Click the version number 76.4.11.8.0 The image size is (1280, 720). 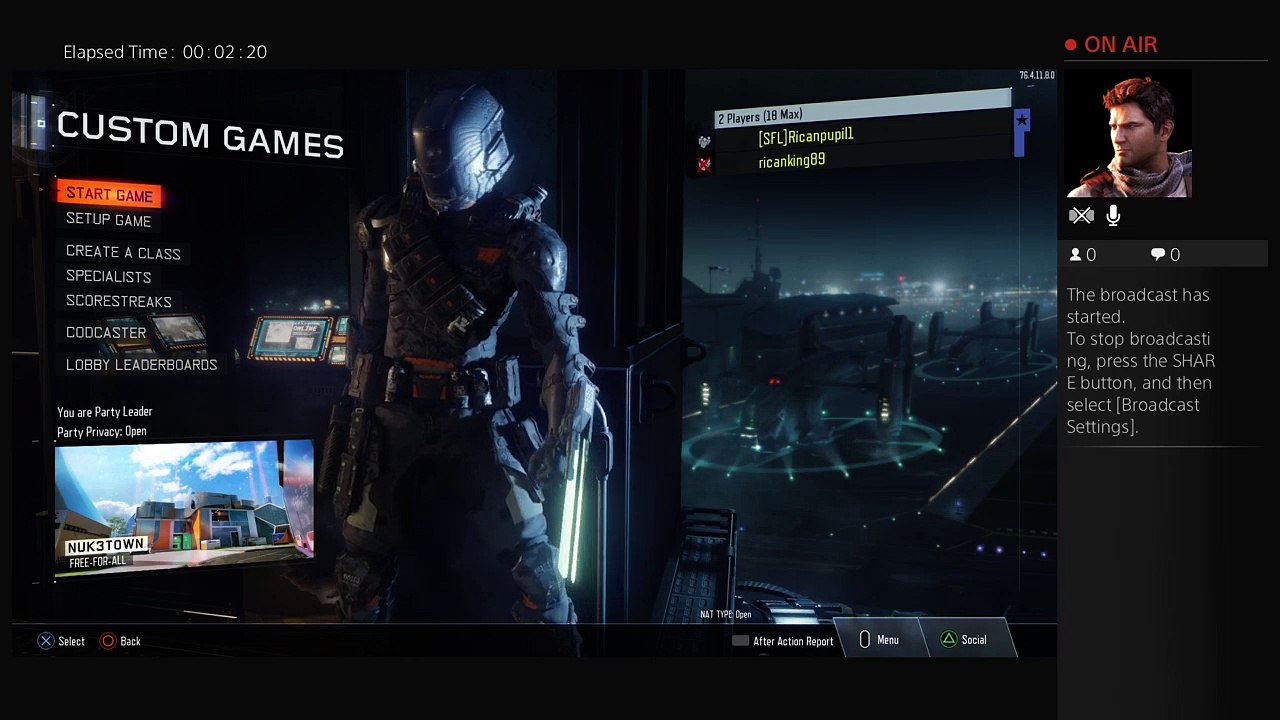pos(1036,76)
